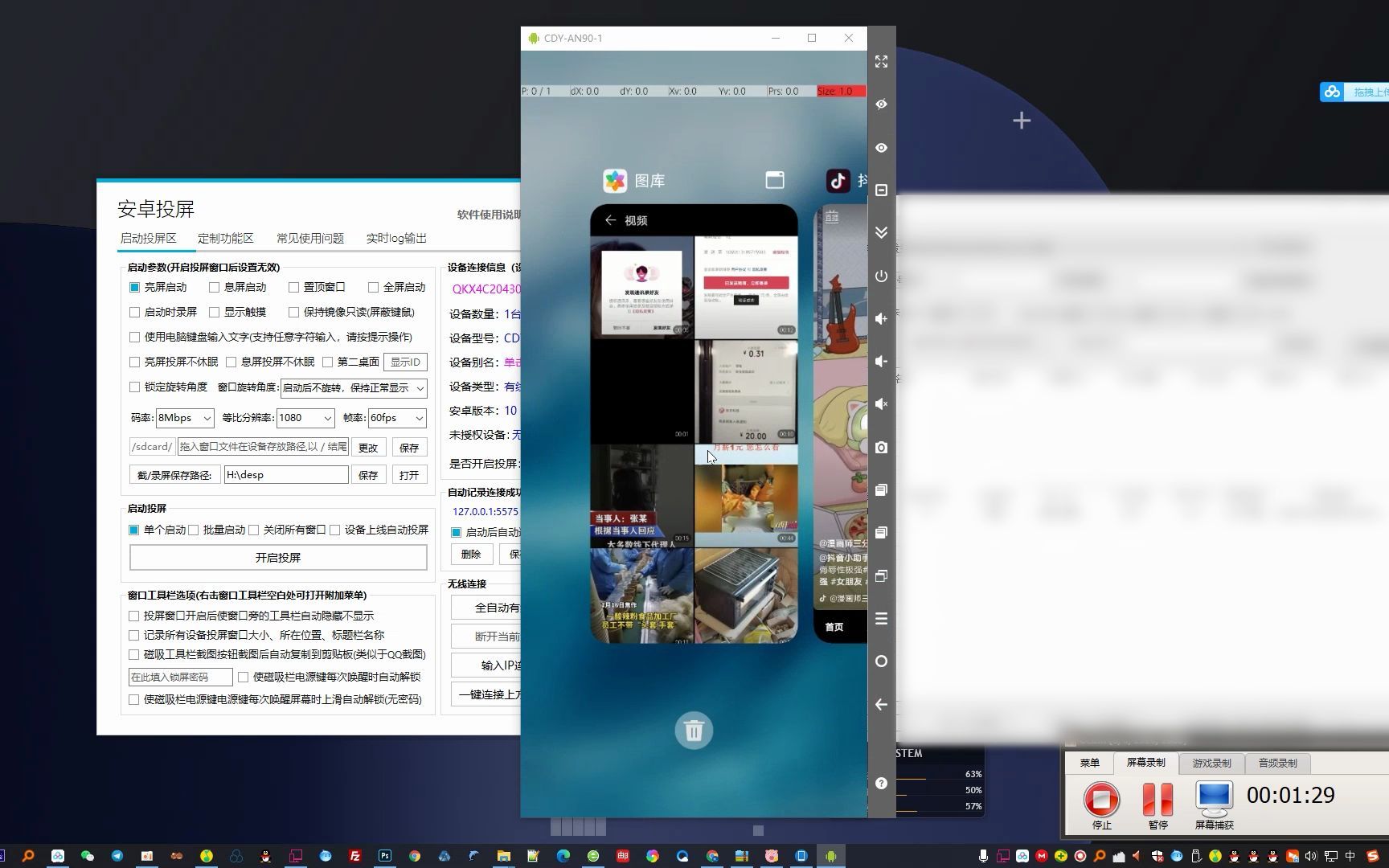Click the back arrow icon in toolbar
The height and width of the screenshot is (868, 1389).
pyautogui.click(x=881, y=705)
